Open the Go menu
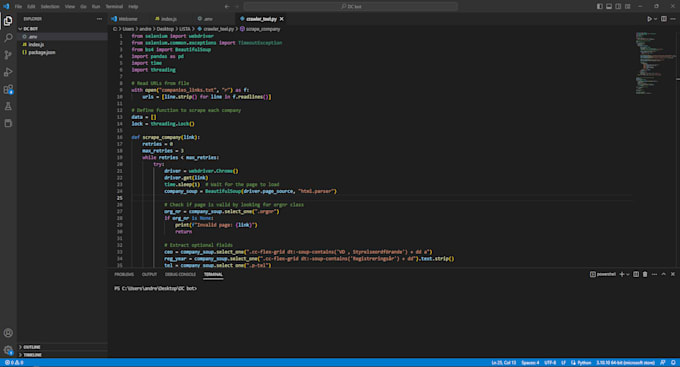The image size is (680, 367). pyautogui.click(x=83, y=7)
